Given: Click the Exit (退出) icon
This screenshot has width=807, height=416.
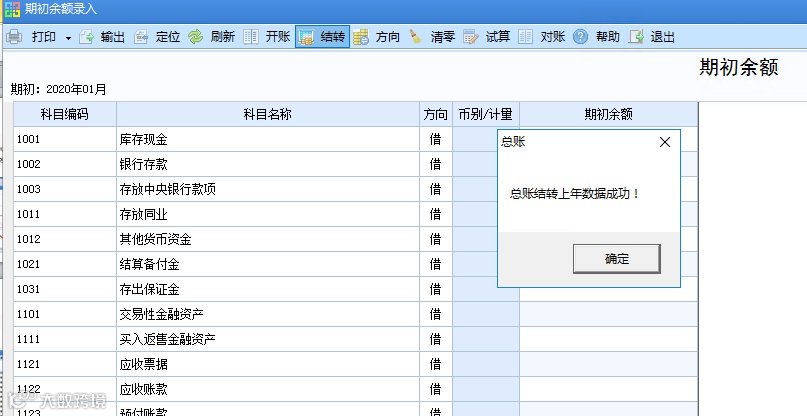Looking at the screenshot, I should point(636,37).
